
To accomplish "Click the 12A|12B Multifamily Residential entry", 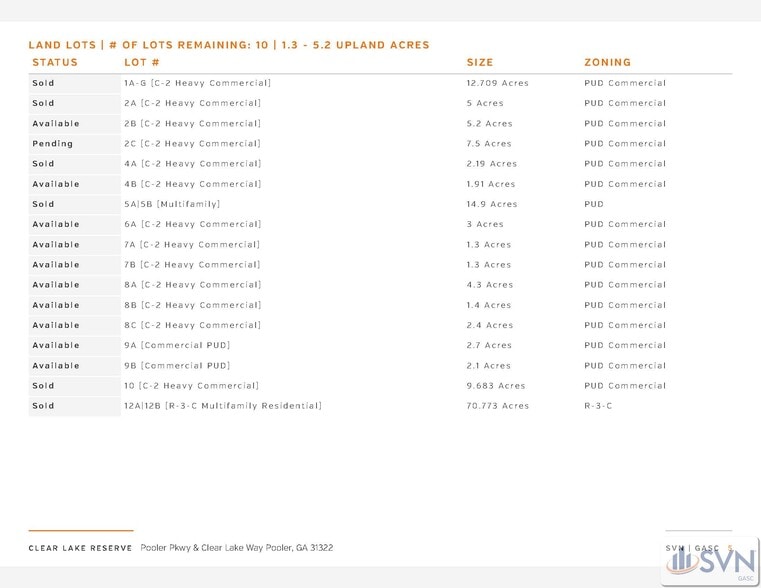I will click(222, 406).
